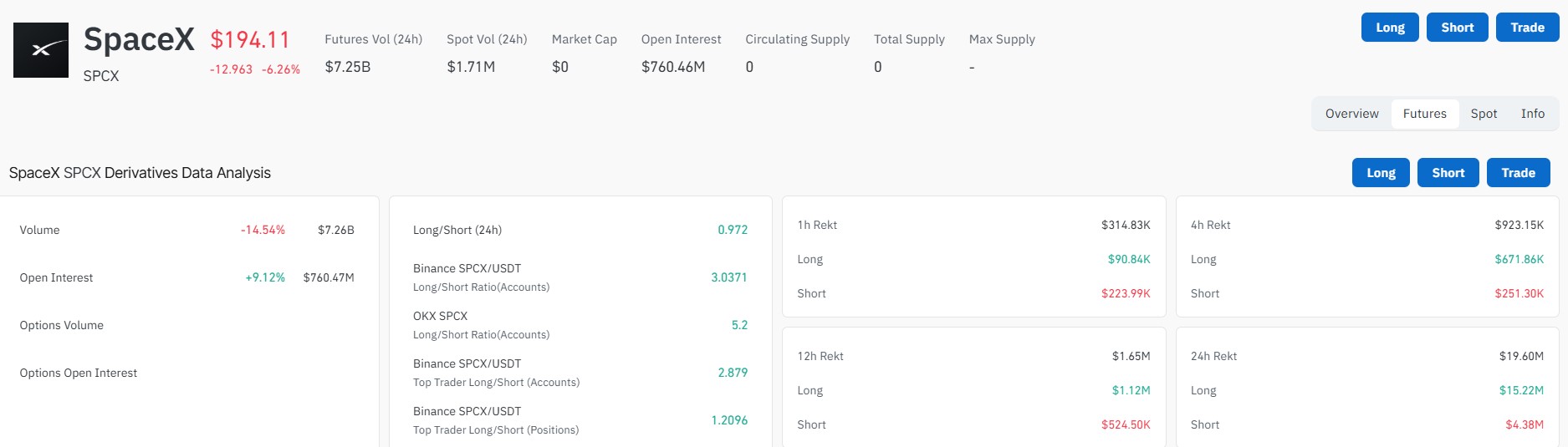Click Long button in Derivatives Data Analysis row
The width and height of the screenshot is (1568, 447).
coord(1381,173)
